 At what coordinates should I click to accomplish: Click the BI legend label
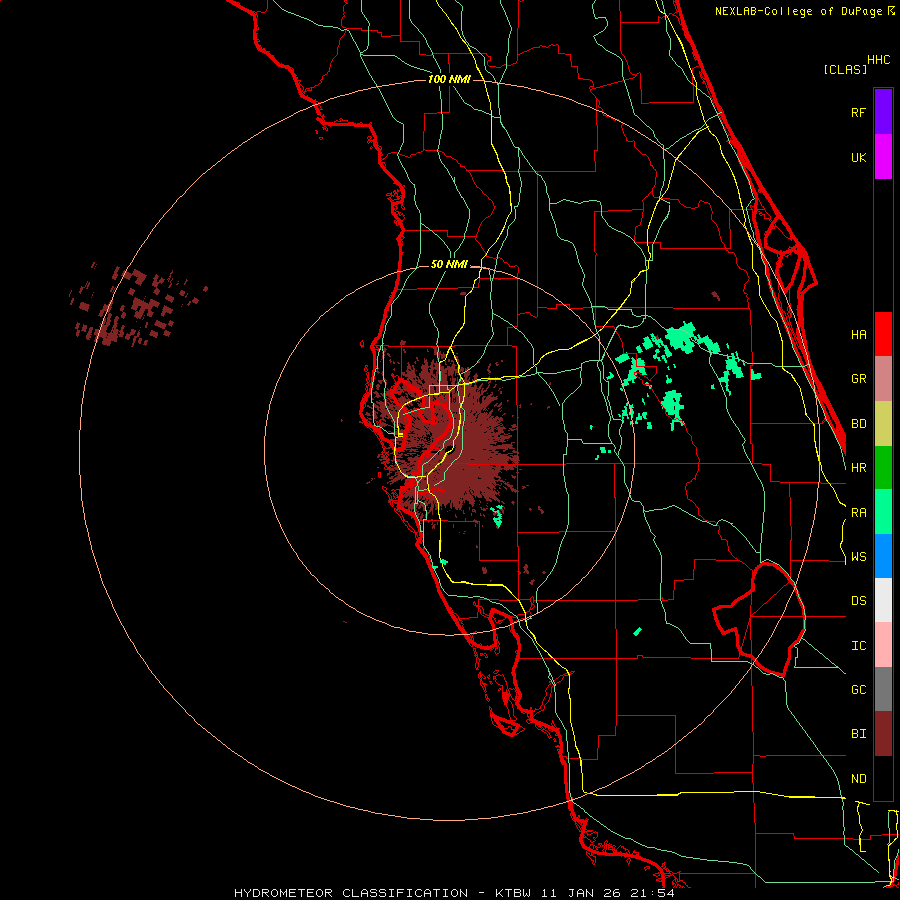(x=858, y=734)
